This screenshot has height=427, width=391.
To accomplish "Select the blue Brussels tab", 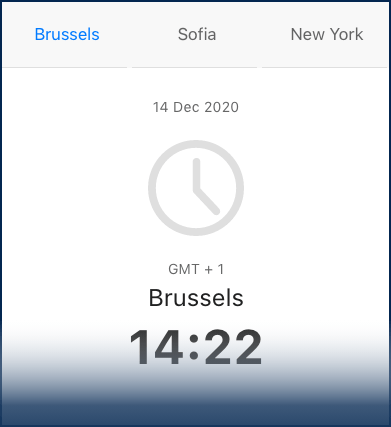I will (x=67, y=34).
